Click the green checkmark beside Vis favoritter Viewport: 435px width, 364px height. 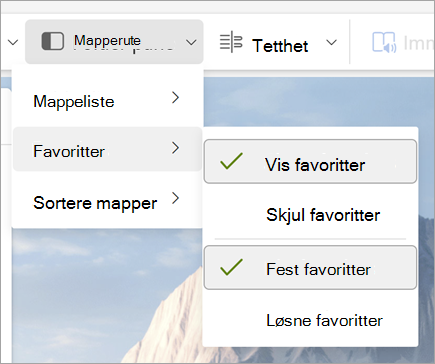(231, 161)
